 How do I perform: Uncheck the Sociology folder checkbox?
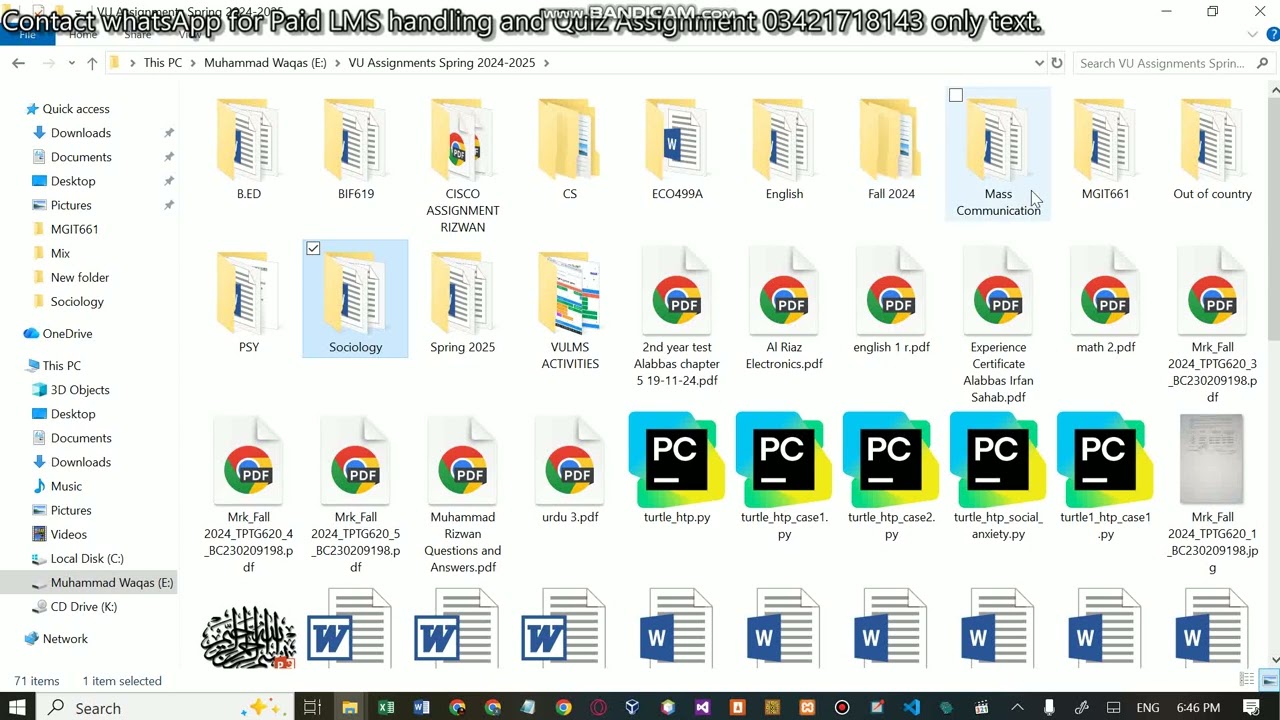pyautogui.click(x=313, y=248)
